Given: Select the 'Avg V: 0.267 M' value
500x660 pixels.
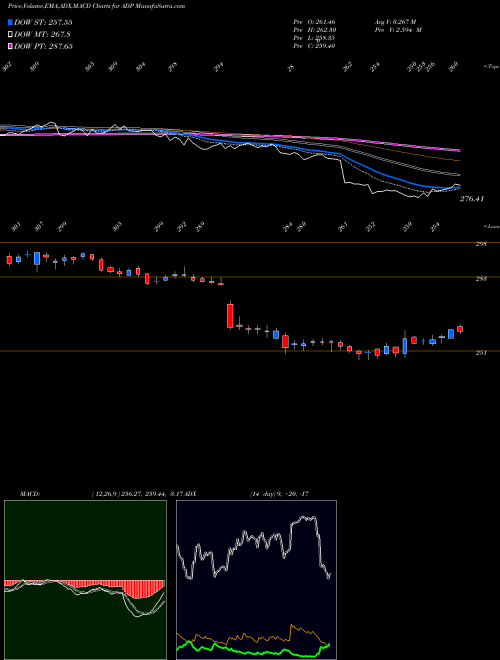Looking at the screenshot, I should pos(395,21).
